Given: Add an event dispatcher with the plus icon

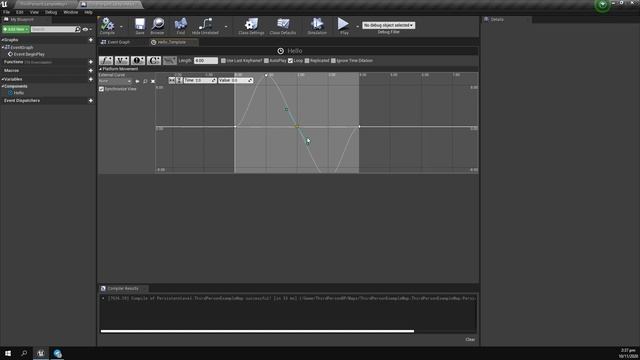Looking at the screenshot, I should [91, 100].
